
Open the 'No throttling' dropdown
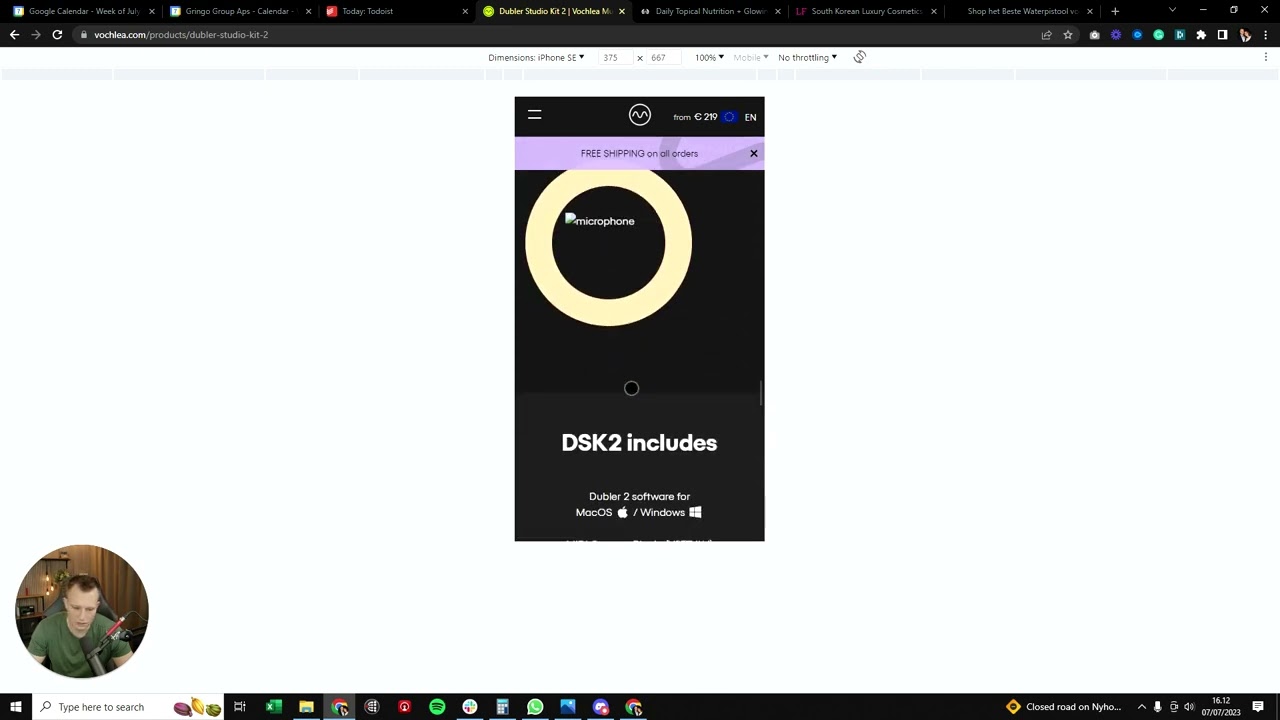[807, 57]
